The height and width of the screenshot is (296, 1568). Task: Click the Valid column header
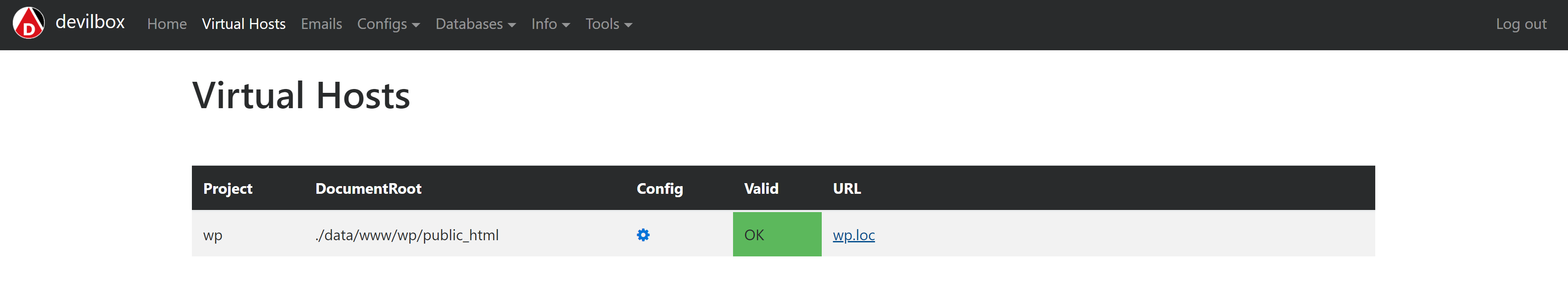click(x=760, y=188)
